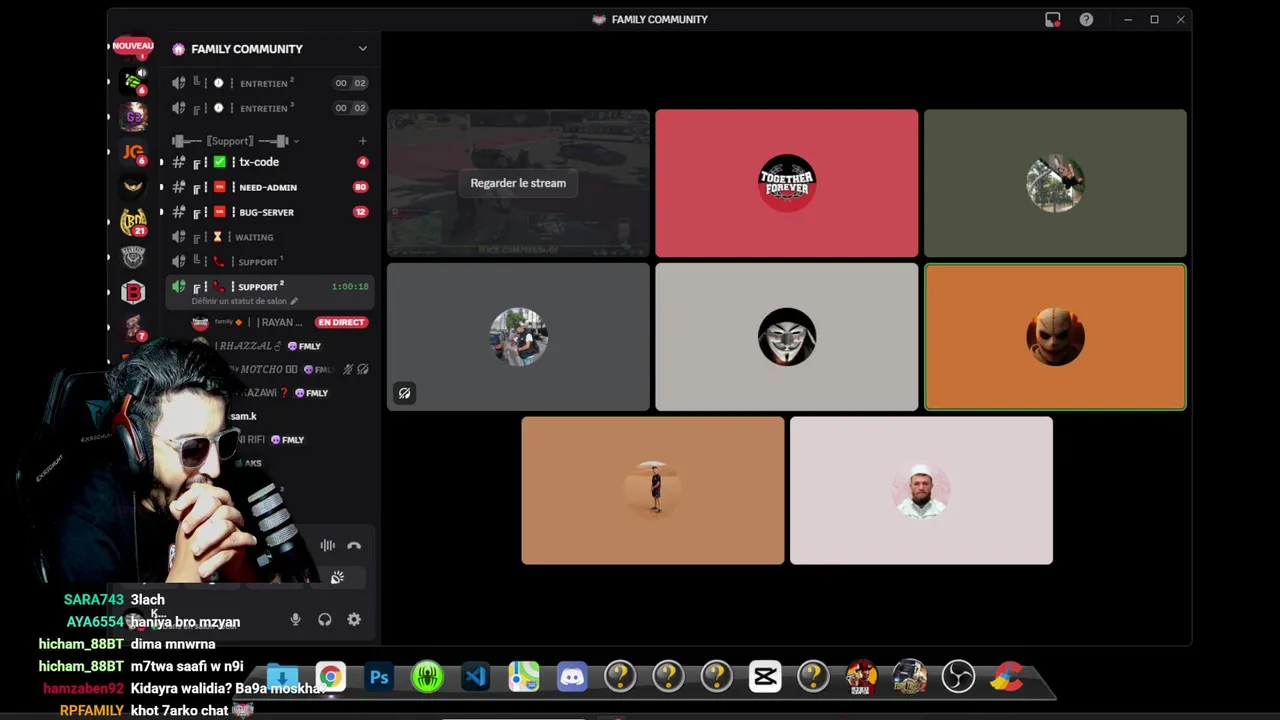
Task: Open Google Maps icon in the dock
Action: tap(523, 678)
